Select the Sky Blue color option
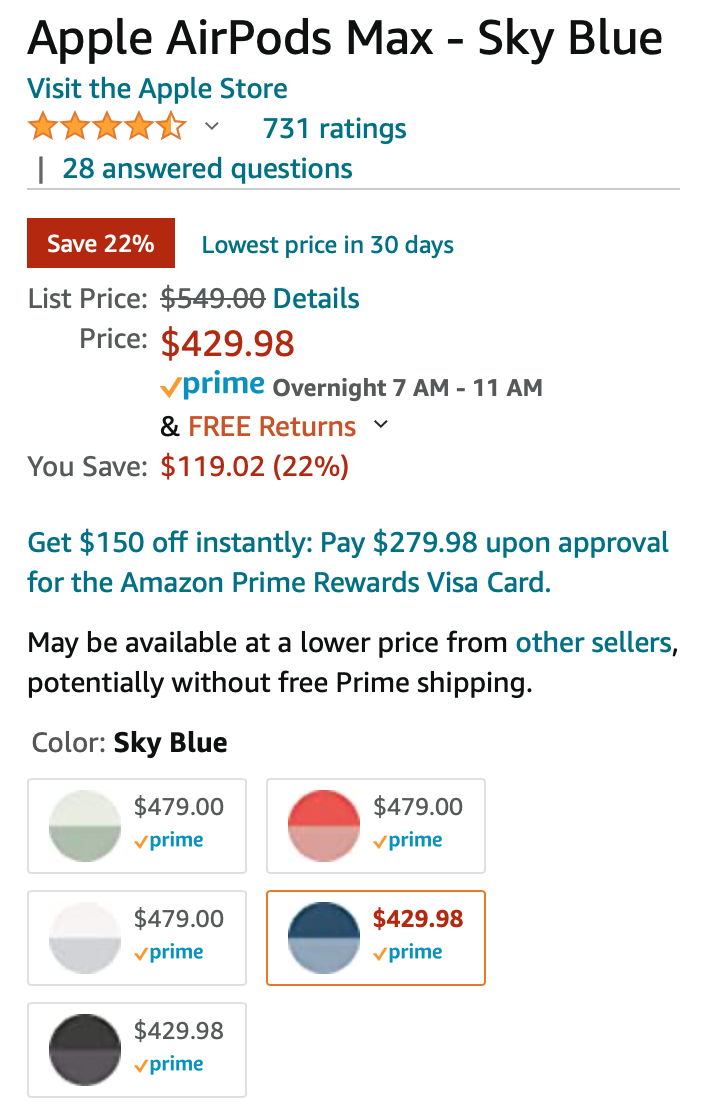 (323, 938)
